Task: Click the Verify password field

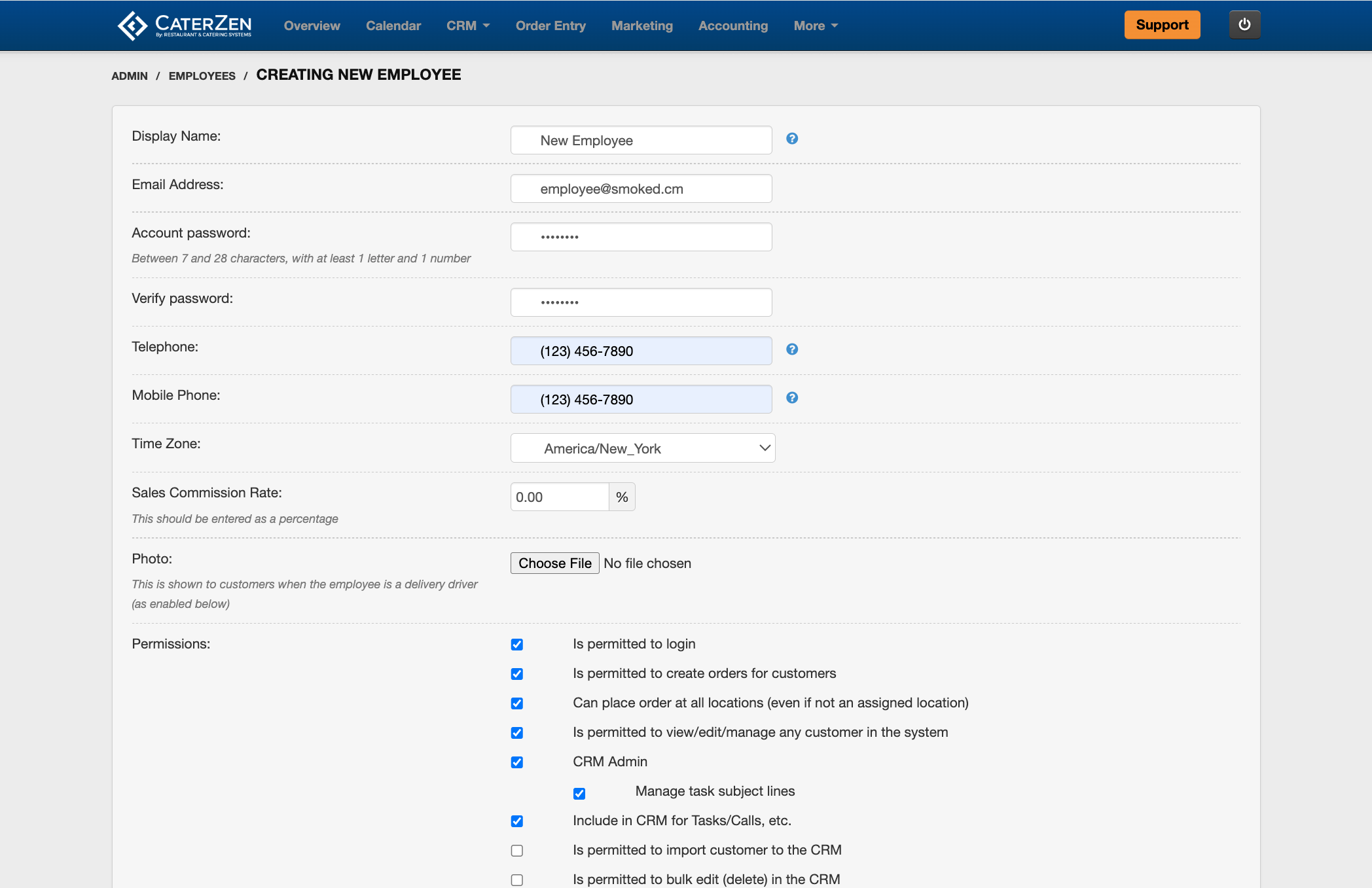Action: tap(641, 302)
